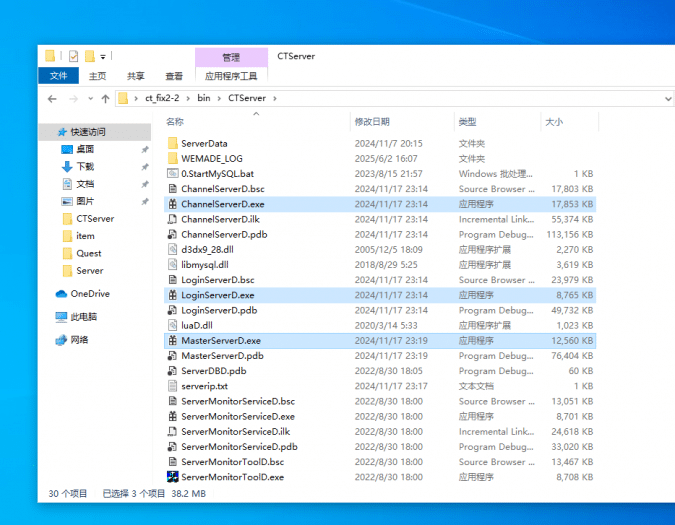This screenshot has height=525, width=675.
Task: Click the OneDrive cloud icon in sidebar
Action: 61,294
